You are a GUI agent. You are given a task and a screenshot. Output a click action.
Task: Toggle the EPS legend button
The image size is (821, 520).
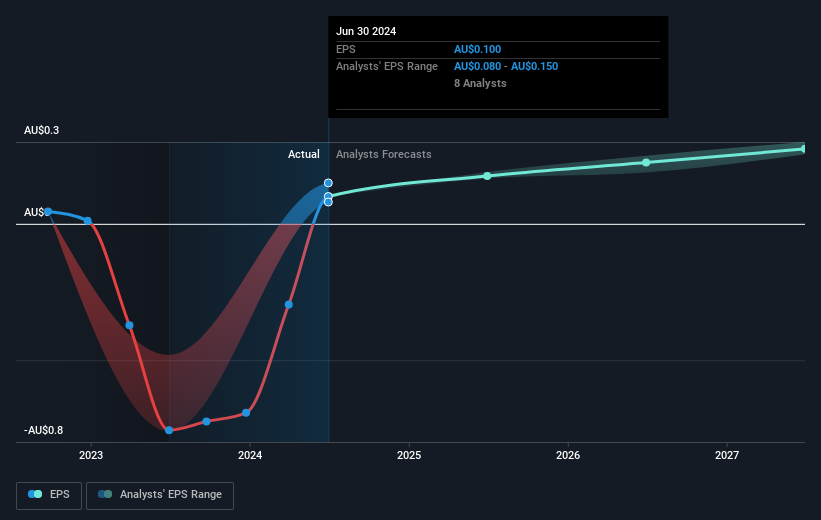tap(49, 495)
